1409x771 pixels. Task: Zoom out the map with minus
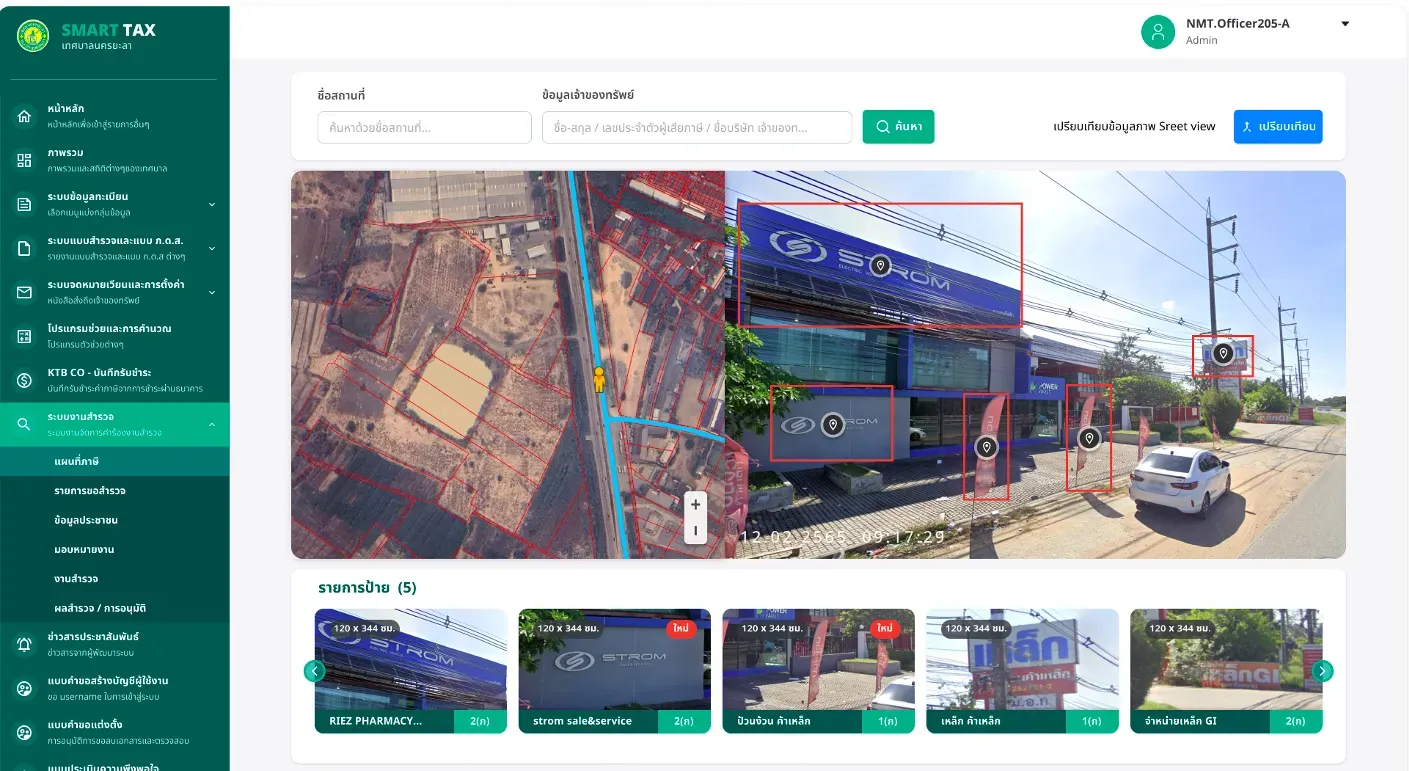click(x=696, y=531)
